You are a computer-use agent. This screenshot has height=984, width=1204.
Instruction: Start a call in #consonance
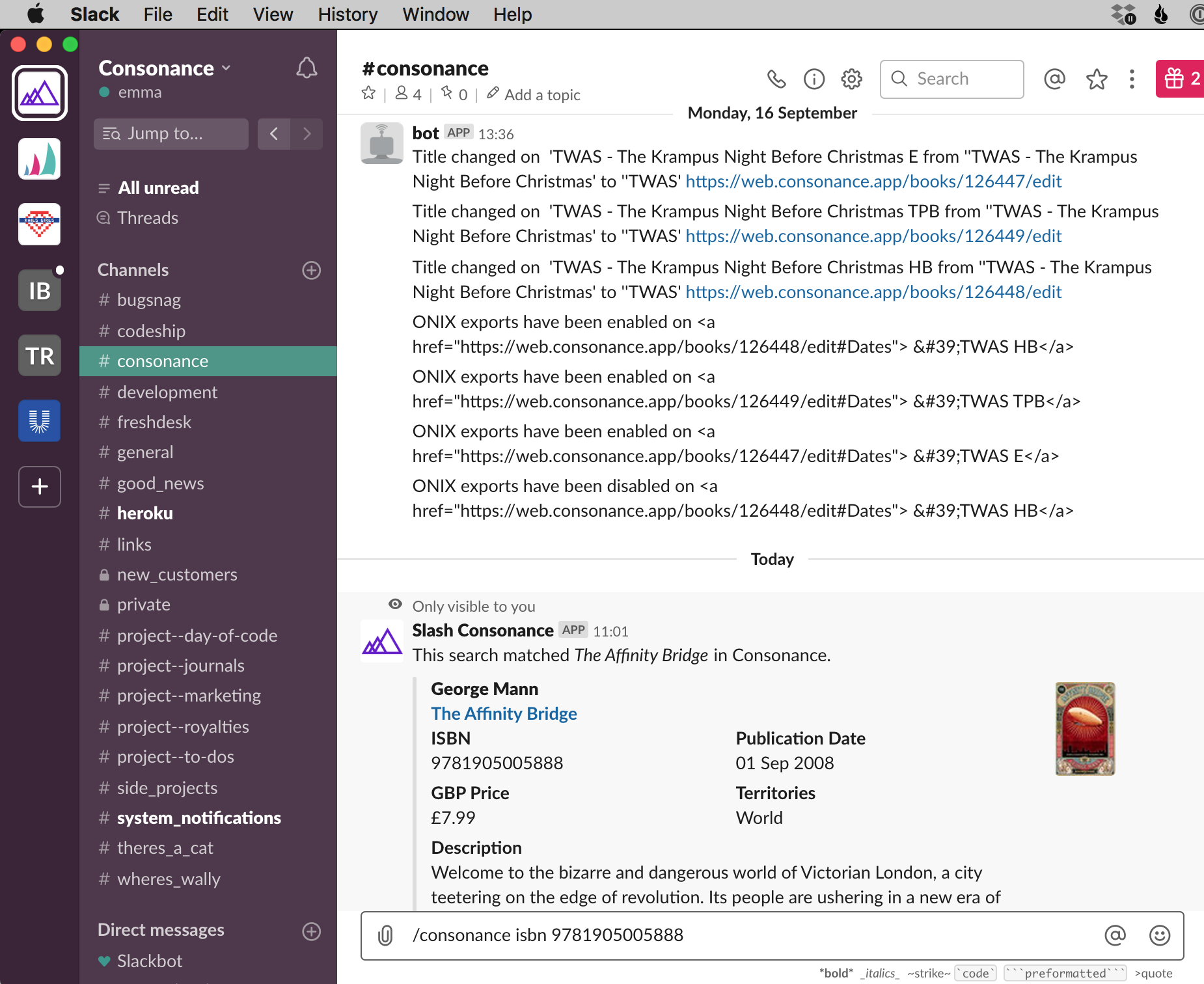(776, 79)
